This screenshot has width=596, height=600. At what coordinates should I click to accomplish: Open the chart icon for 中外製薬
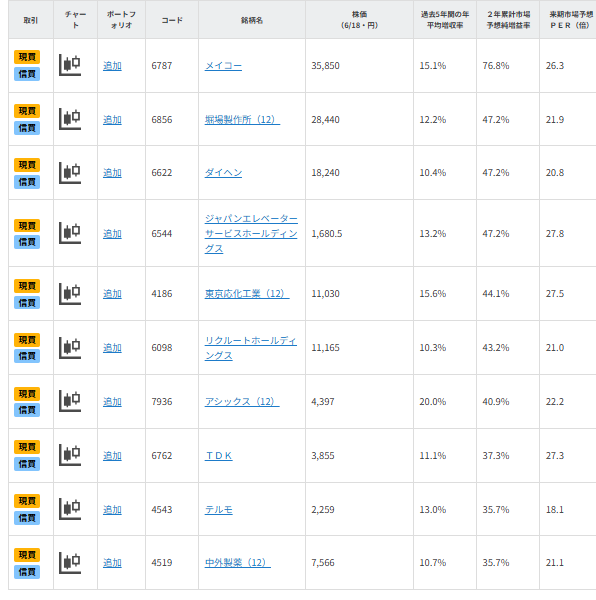(x=70, y=563)
